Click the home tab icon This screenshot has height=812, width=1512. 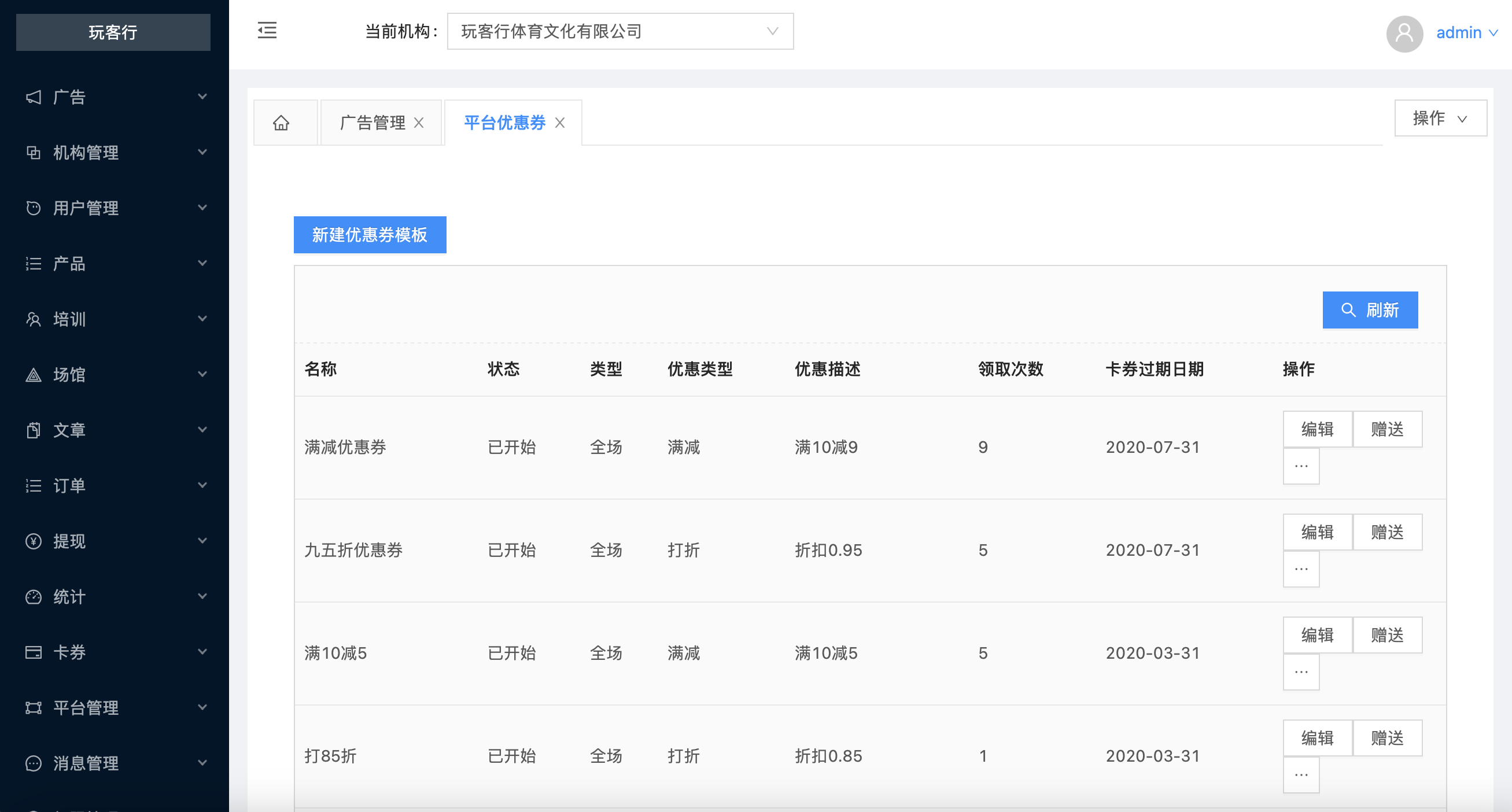coord(281,123)
